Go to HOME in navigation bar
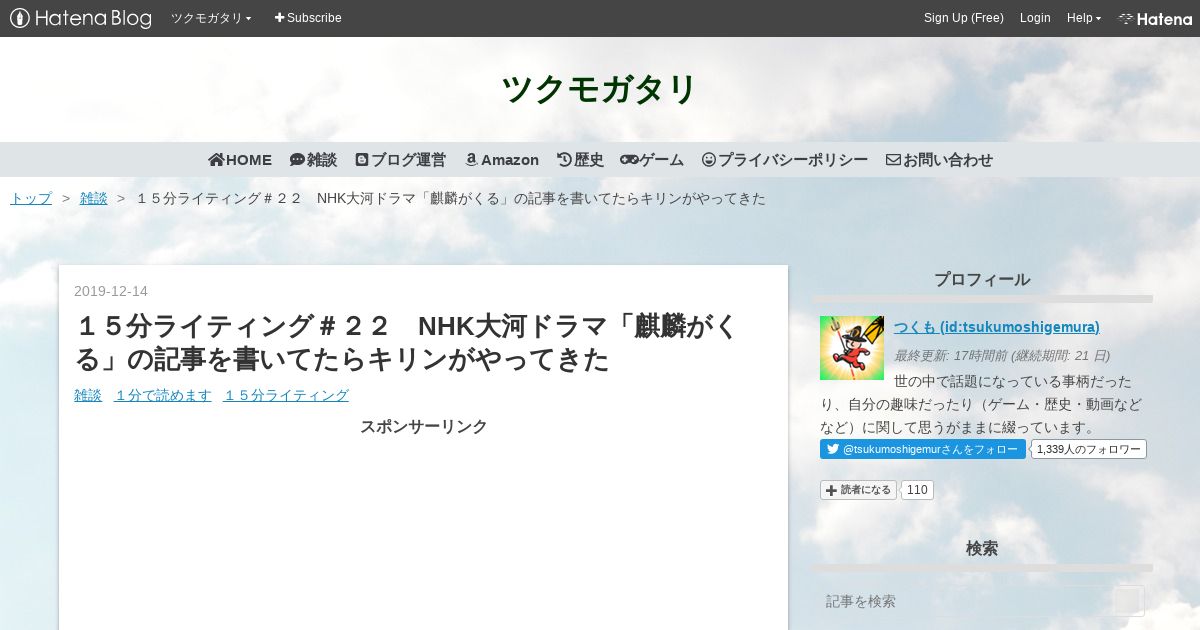Image resolution: width=1200 pixels, height=630 pixels. coord(240,160)
